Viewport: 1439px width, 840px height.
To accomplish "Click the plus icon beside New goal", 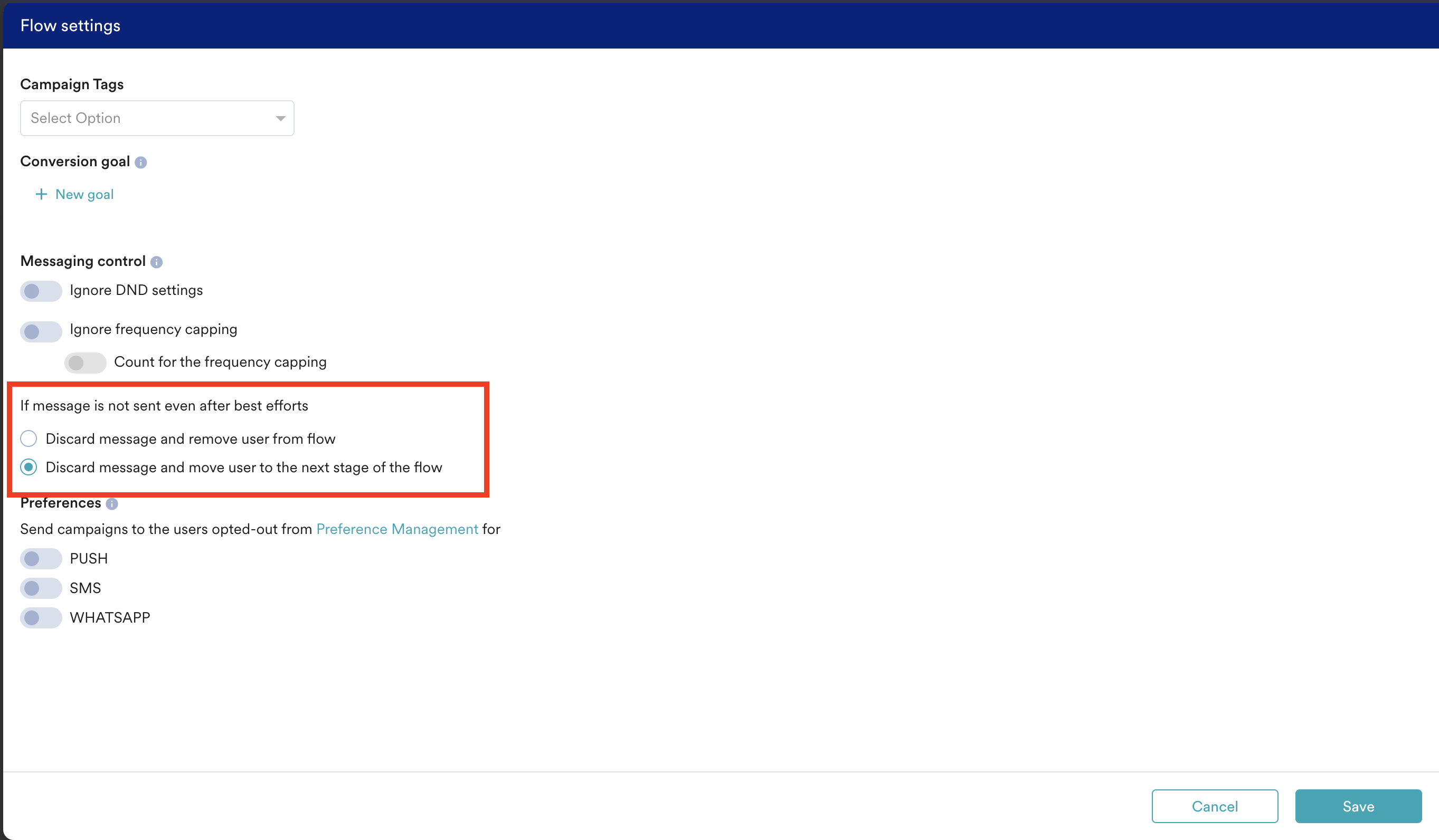I will coord(41,195).
